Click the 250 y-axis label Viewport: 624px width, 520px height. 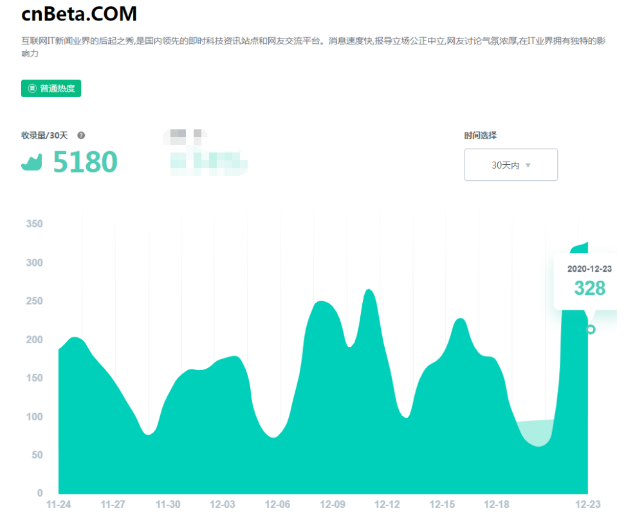pyautogui.click(x=34, y=301)
